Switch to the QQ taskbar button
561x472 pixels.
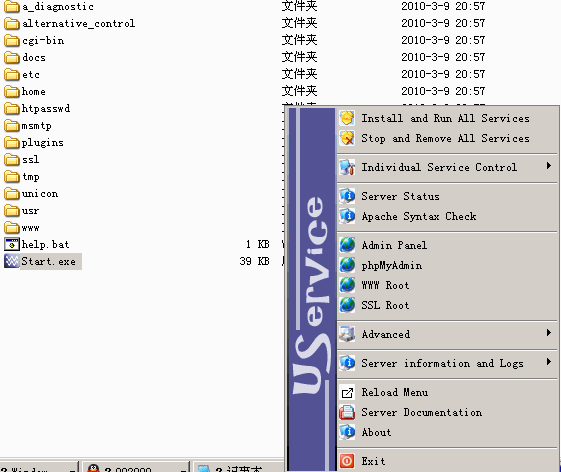tap(136, 467)
